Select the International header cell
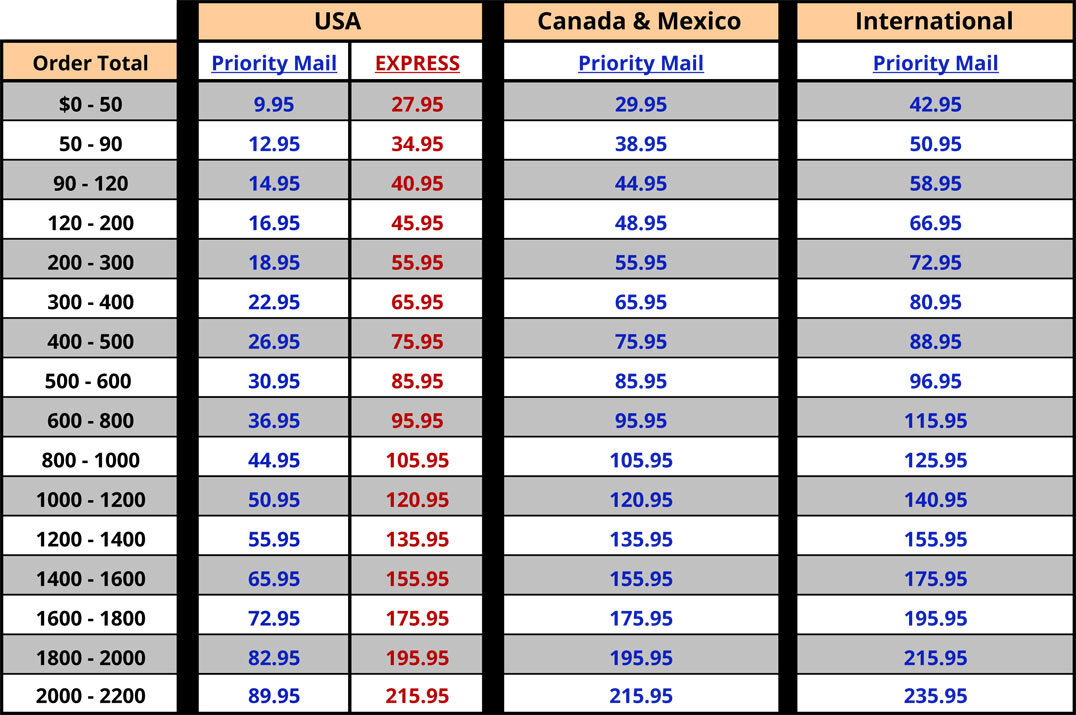This screenshot has width=1076, height=715. (x=934, y=21)
